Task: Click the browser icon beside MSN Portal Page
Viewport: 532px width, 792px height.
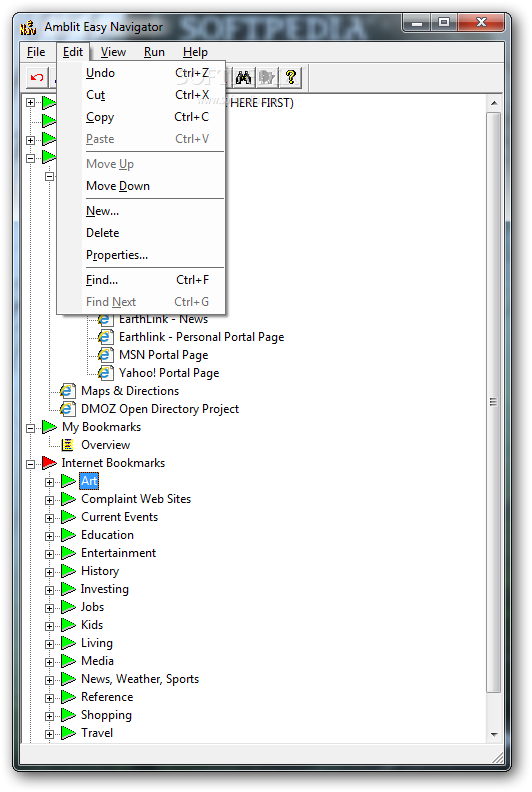Action: tap(105, 355)
